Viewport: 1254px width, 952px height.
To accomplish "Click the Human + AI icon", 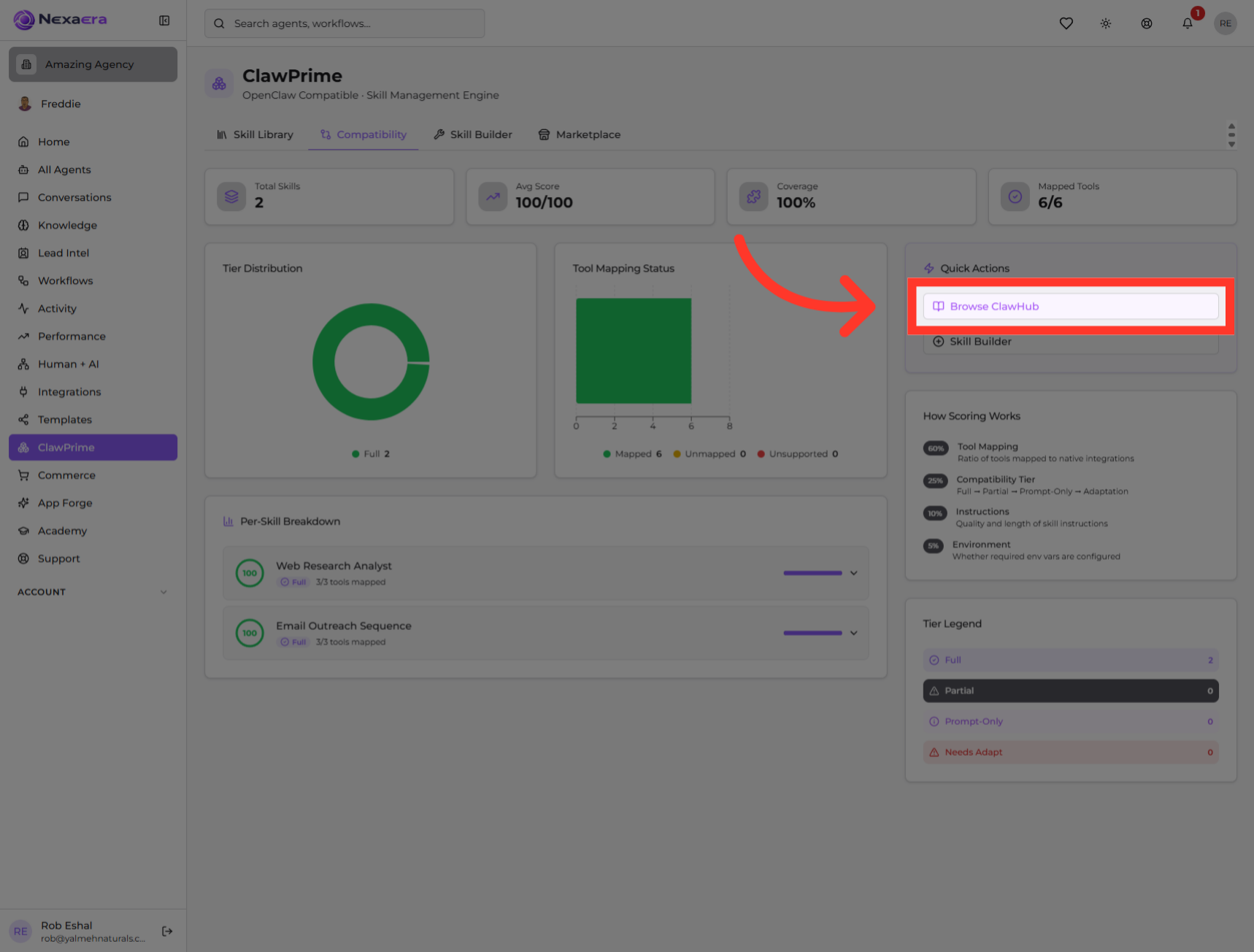I will tap(23, 364).
